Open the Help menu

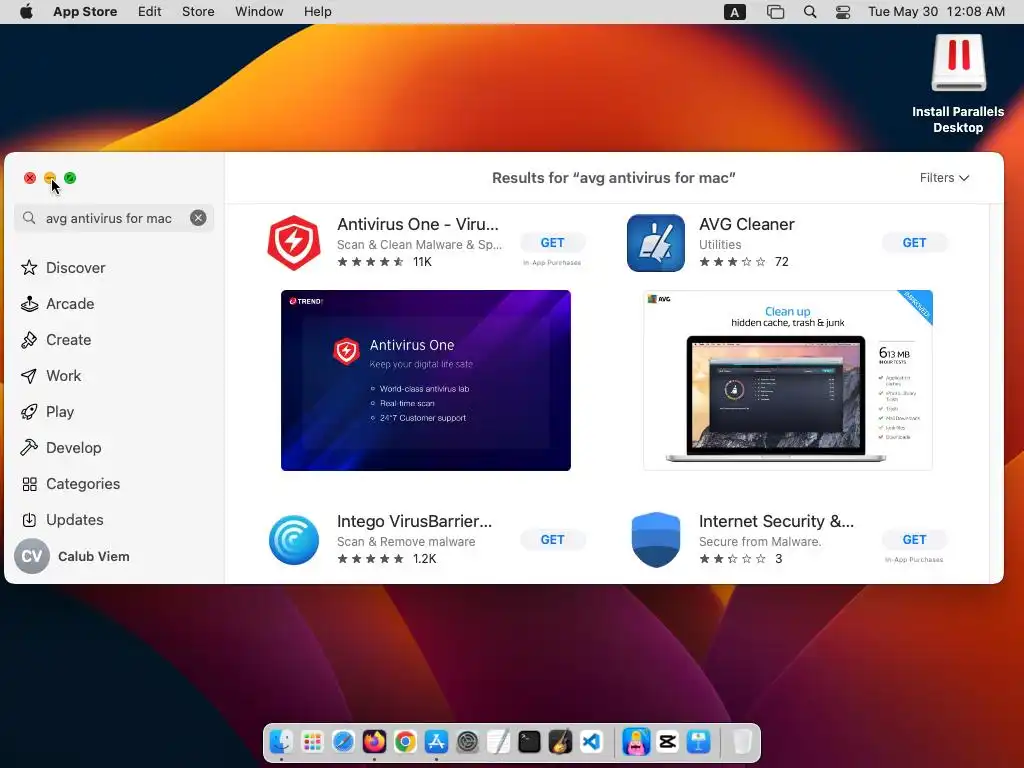pyautogui.click(x=317, y=12)
